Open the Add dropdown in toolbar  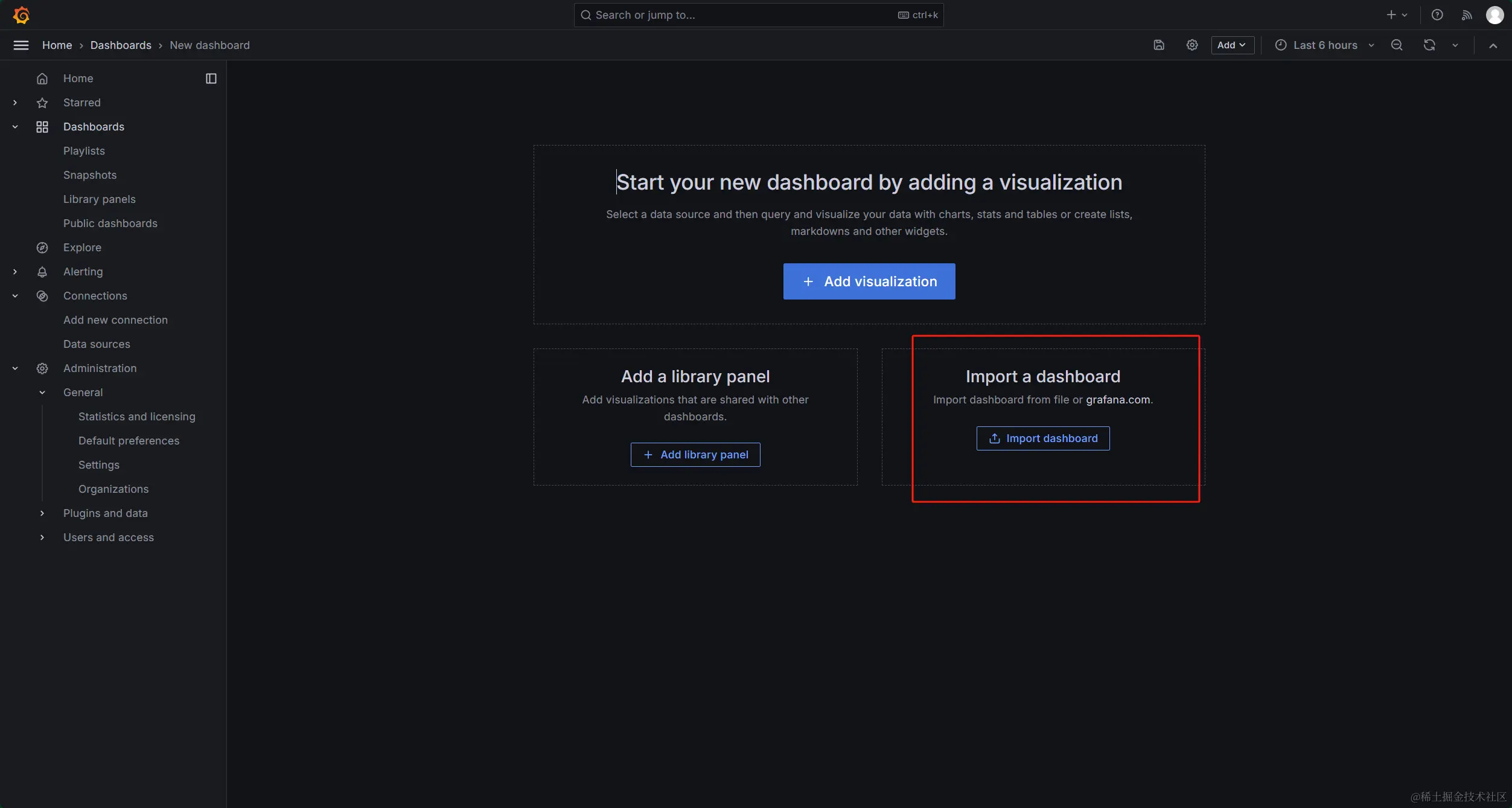click(x=1232, y=45)
